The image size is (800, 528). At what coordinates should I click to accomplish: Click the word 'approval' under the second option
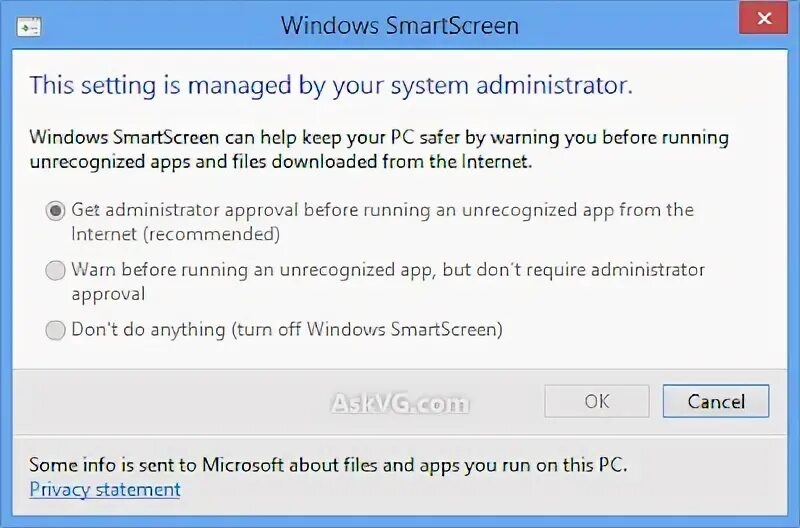[108, 294]
